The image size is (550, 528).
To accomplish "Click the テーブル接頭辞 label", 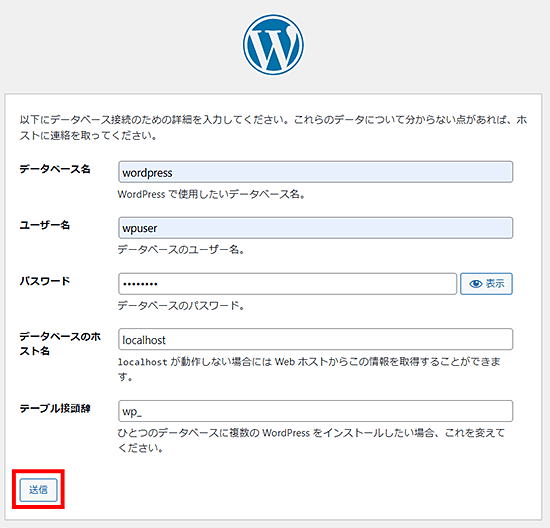I will click(x=55, y=408).
